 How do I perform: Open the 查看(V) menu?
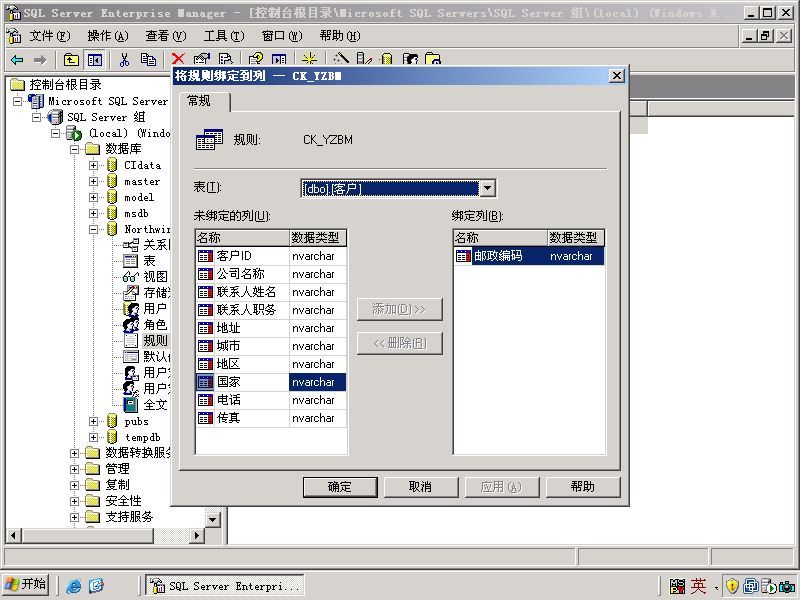pyautogui.click(x=166, y=36)
